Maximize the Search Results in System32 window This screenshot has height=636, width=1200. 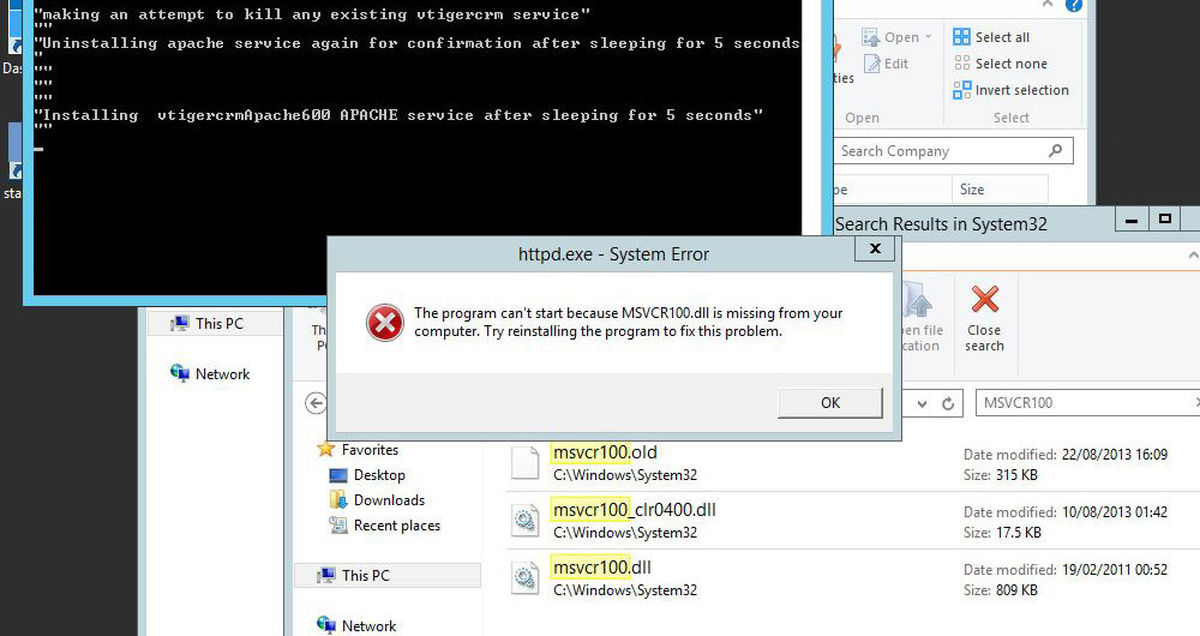pos(1165,219)
